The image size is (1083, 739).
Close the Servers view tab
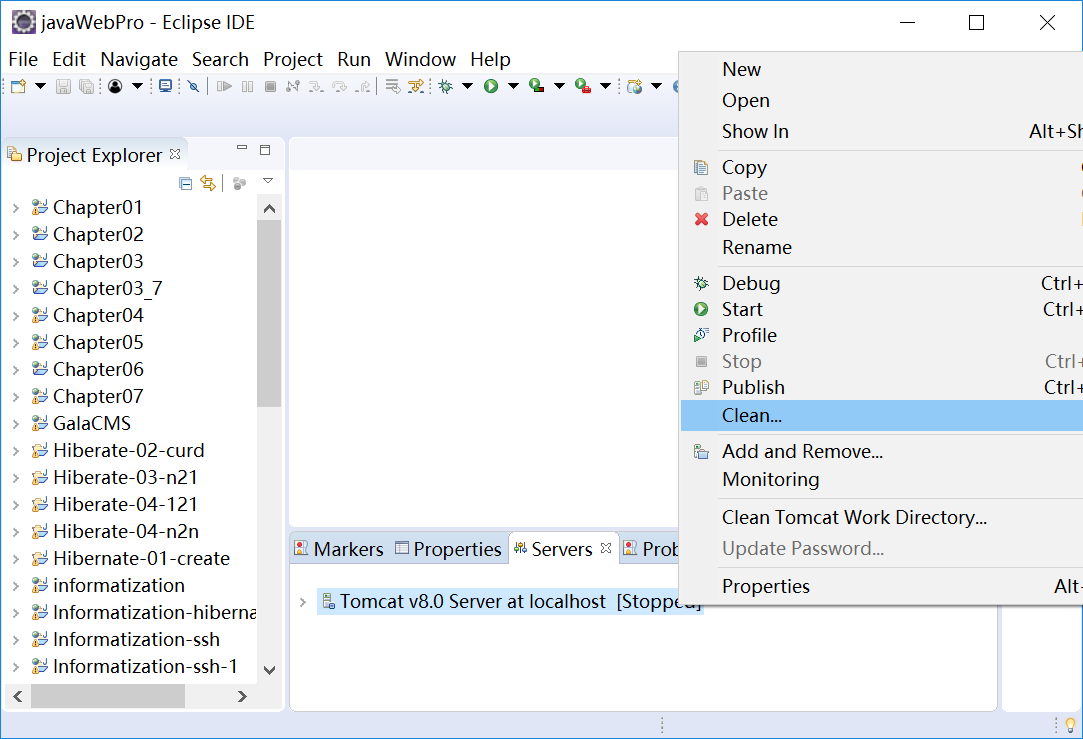click(x=606, y=548)
